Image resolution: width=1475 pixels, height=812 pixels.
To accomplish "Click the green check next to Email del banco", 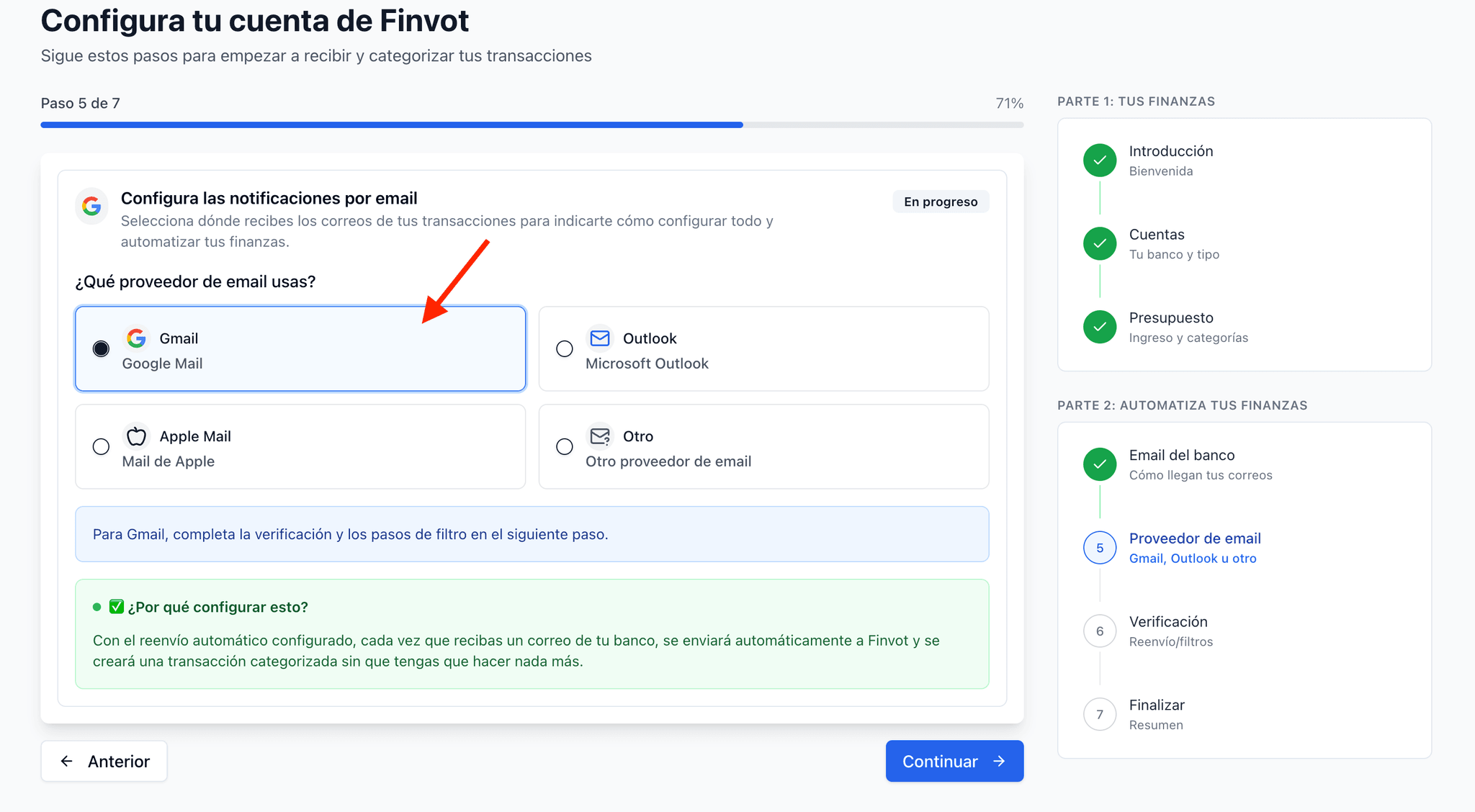I will 1100,464.
